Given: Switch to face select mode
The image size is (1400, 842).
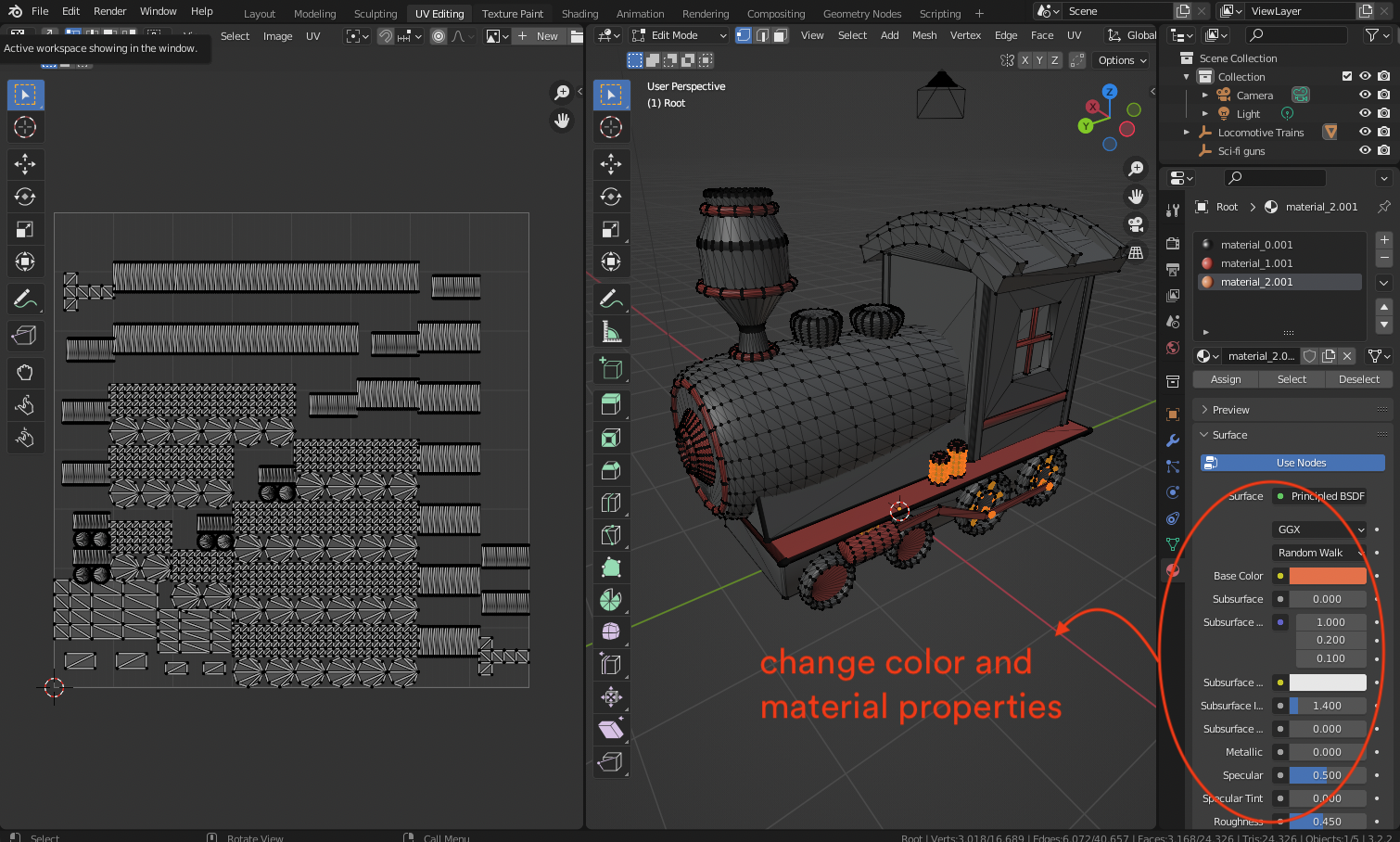Looking at the screenshot, I should tap(781, 35).
